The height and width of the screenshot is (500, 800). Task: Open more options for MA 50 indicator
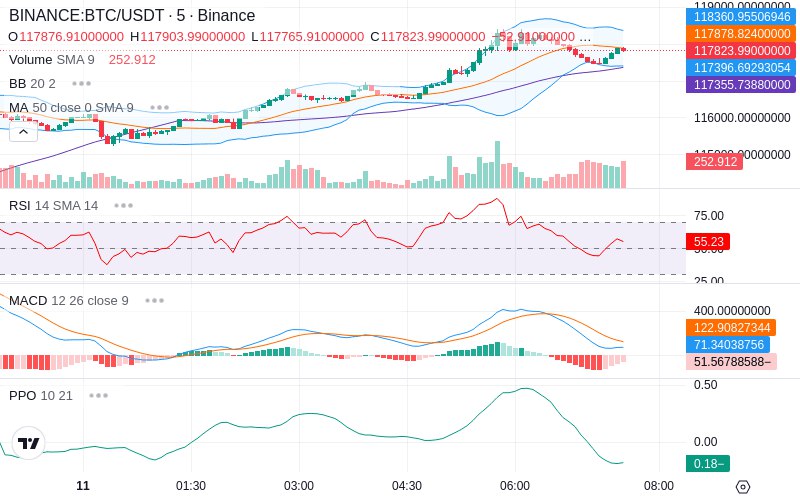160,108
